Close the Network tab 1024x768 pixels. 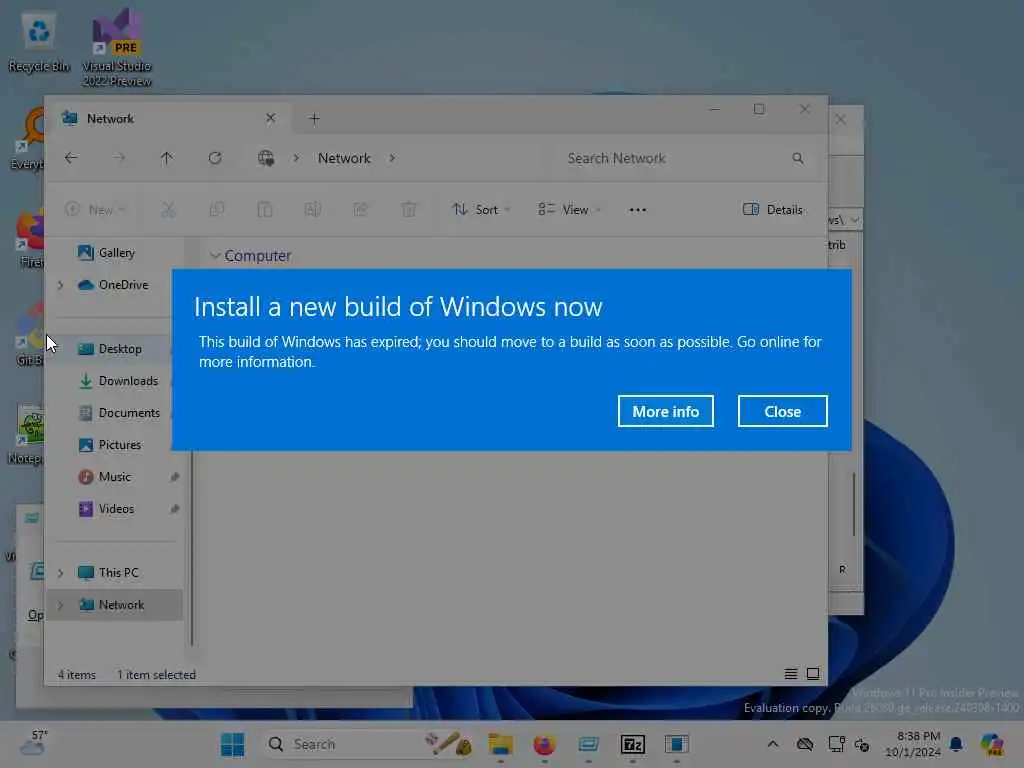coord(270,118)
